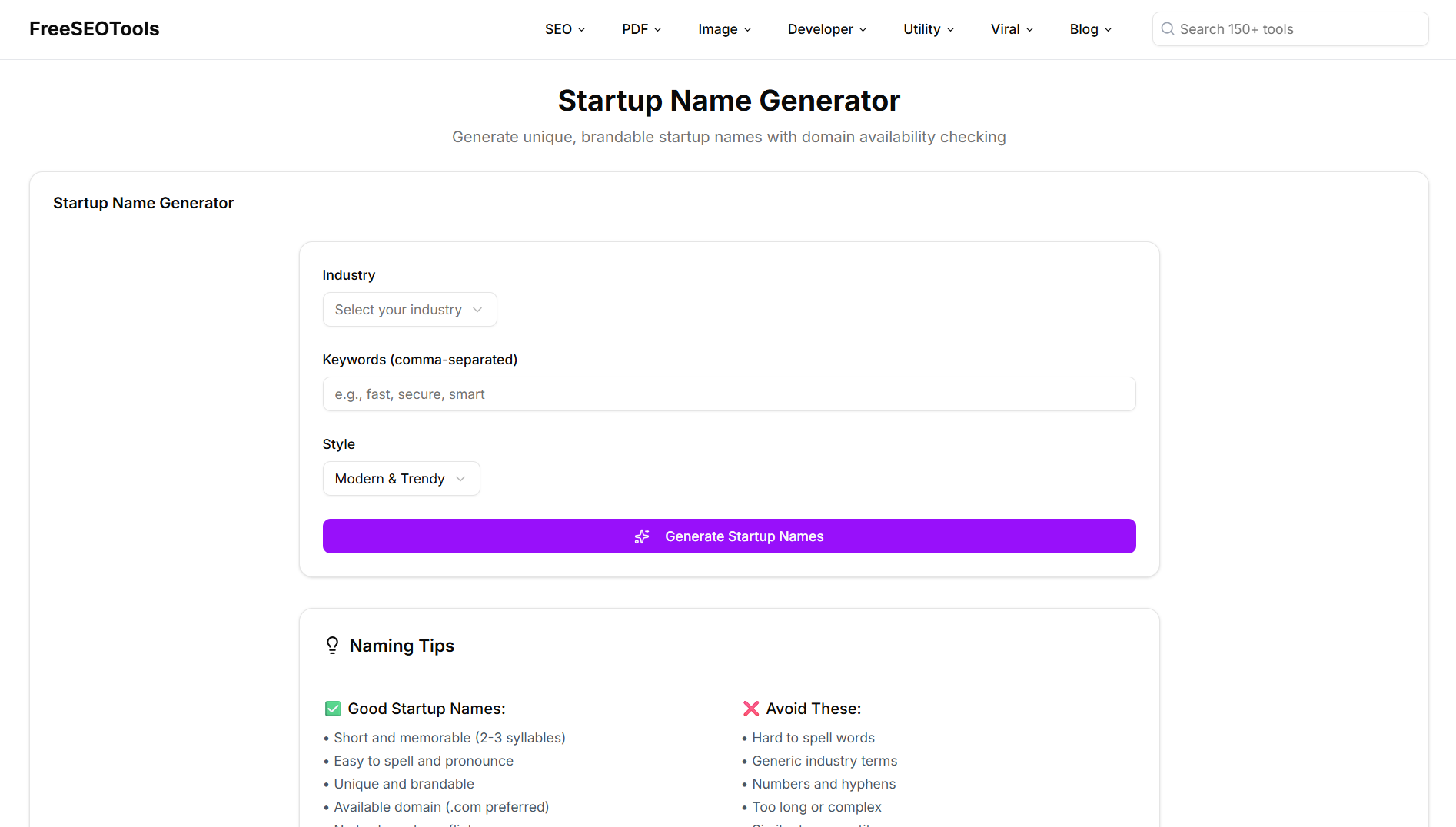This screenshot has width=1456, height=827.
Task: Click the Keywords input field
Action: 729,394
